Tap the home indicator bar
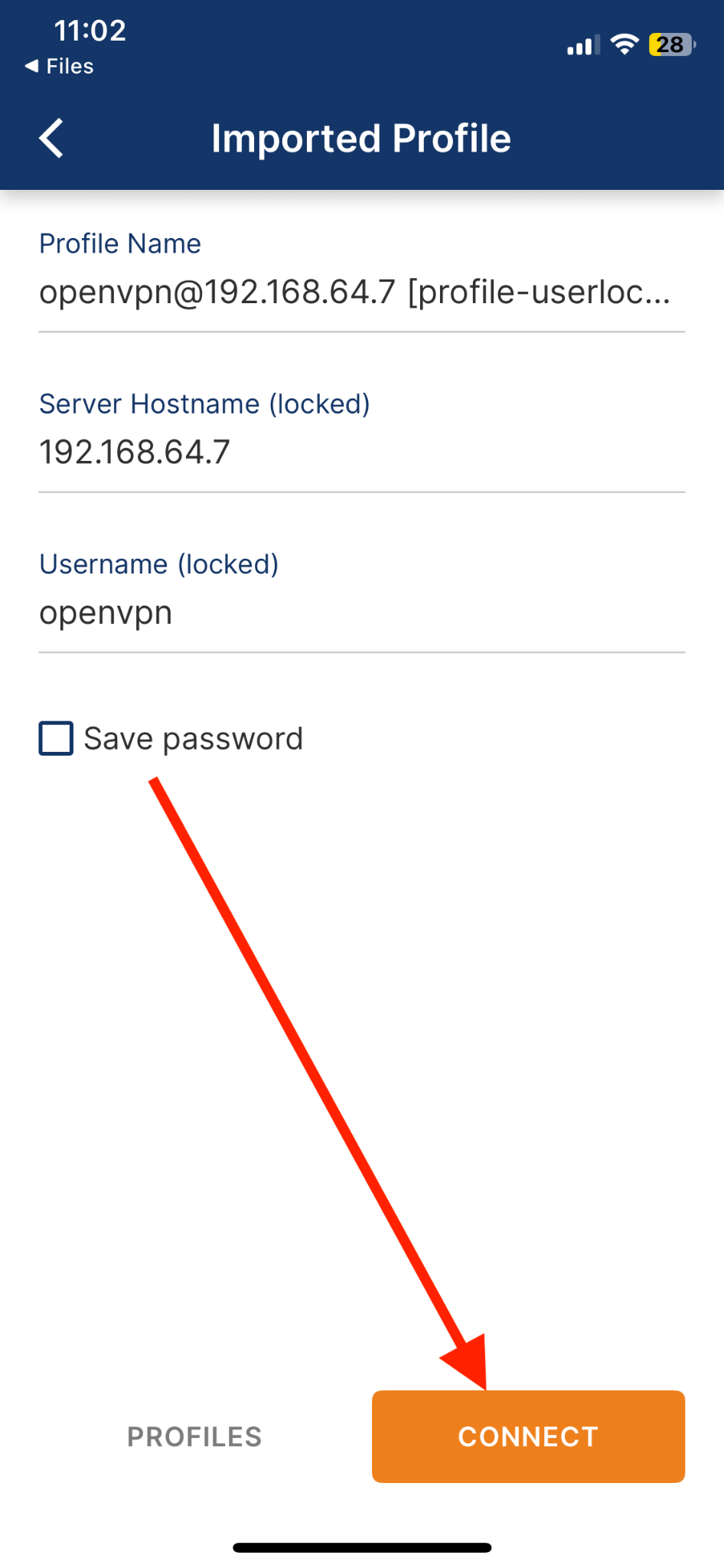 [362, 1547]
